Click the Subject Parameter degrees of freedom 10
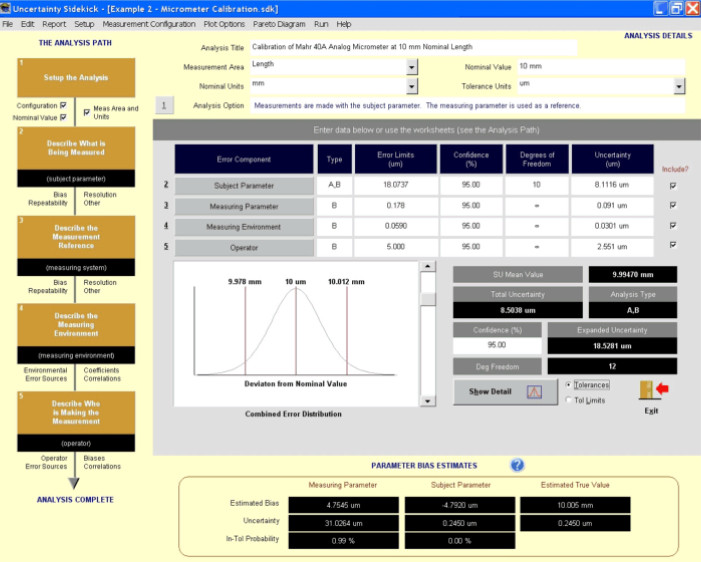Image resolution: width=701 pixels, height=562 pixels. pyautogui.click(x=536, y=185)
